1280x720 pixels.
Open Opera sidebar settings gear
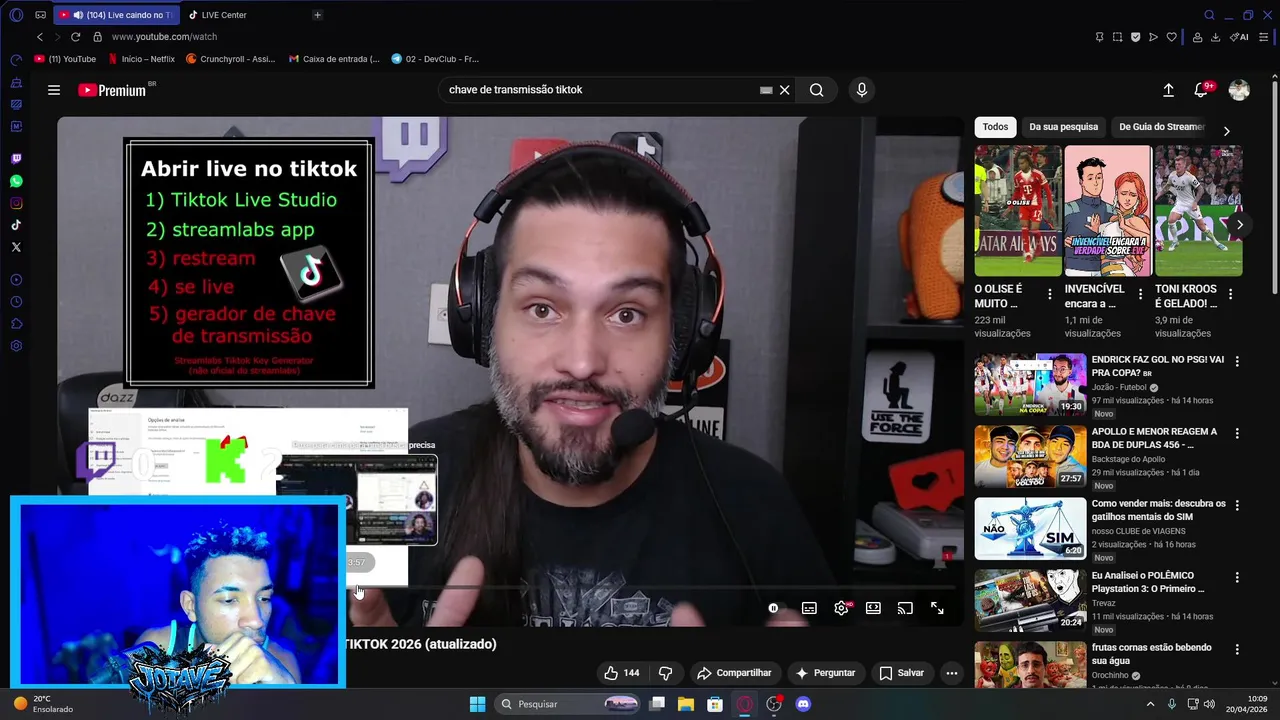(x=16, y=346)
